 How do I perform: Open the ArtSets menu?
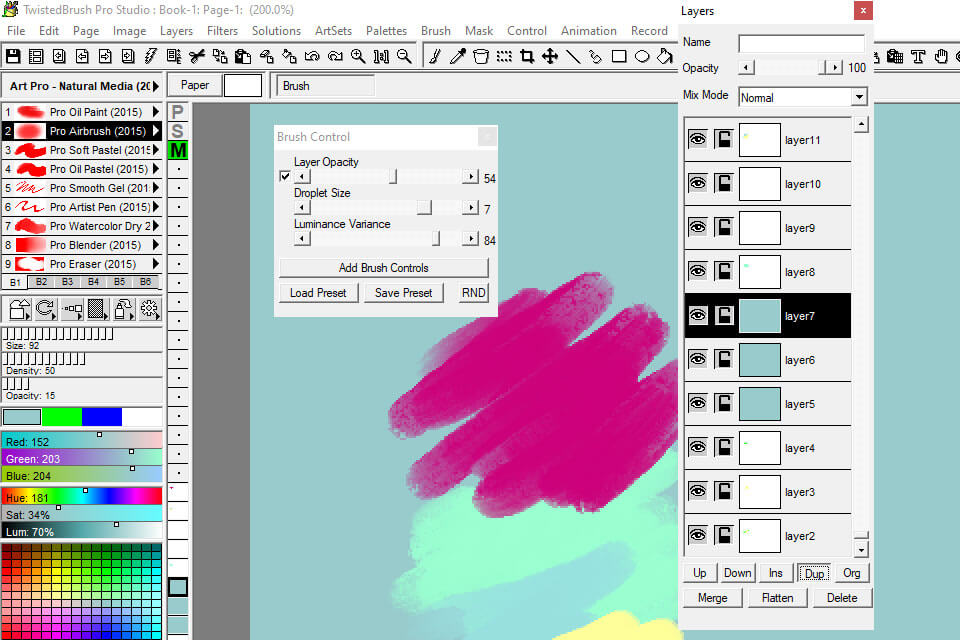tap(333, 31)
